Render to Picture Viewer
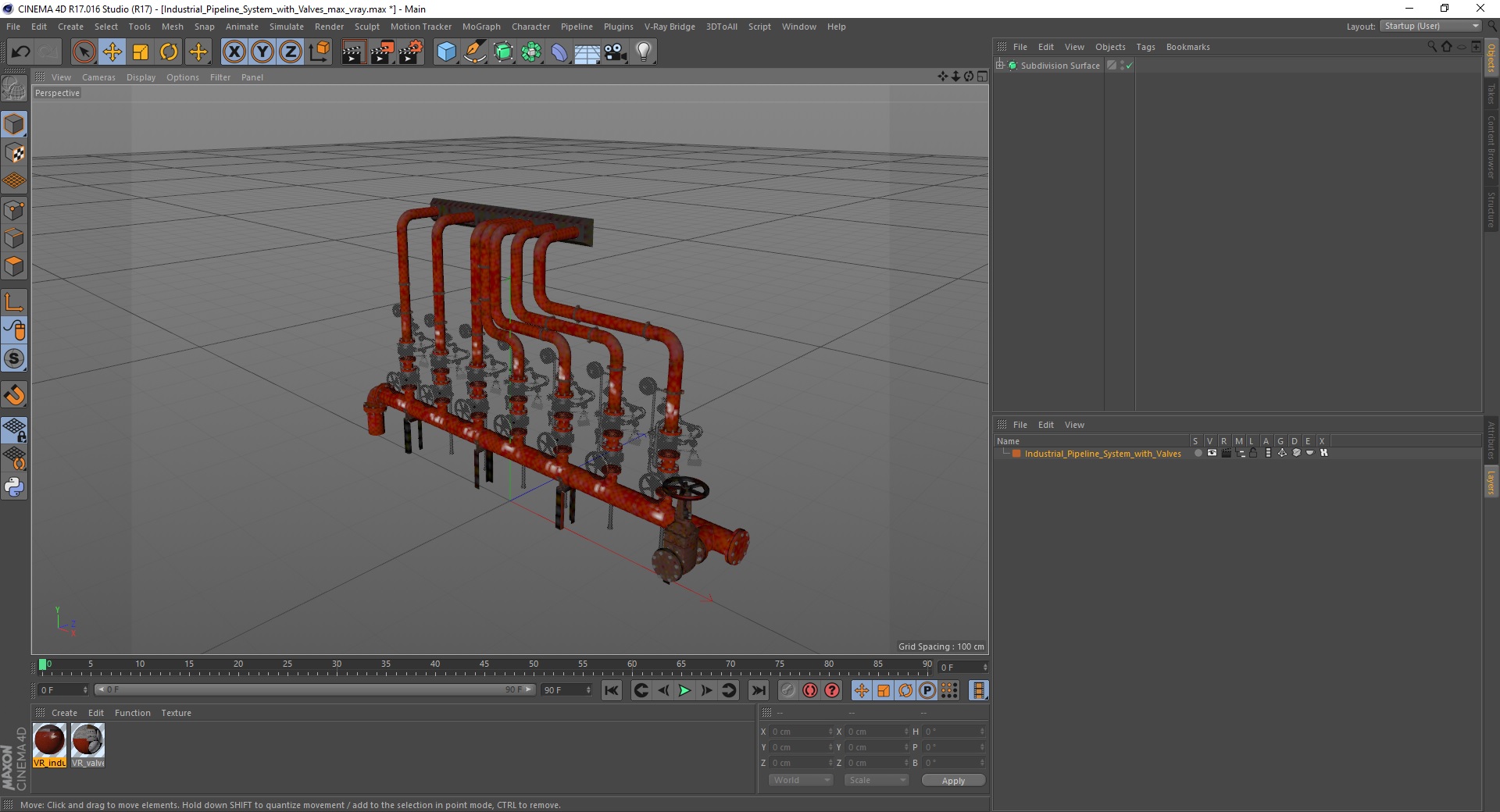This screenshot has width=1500, height=812. [382, 52]
